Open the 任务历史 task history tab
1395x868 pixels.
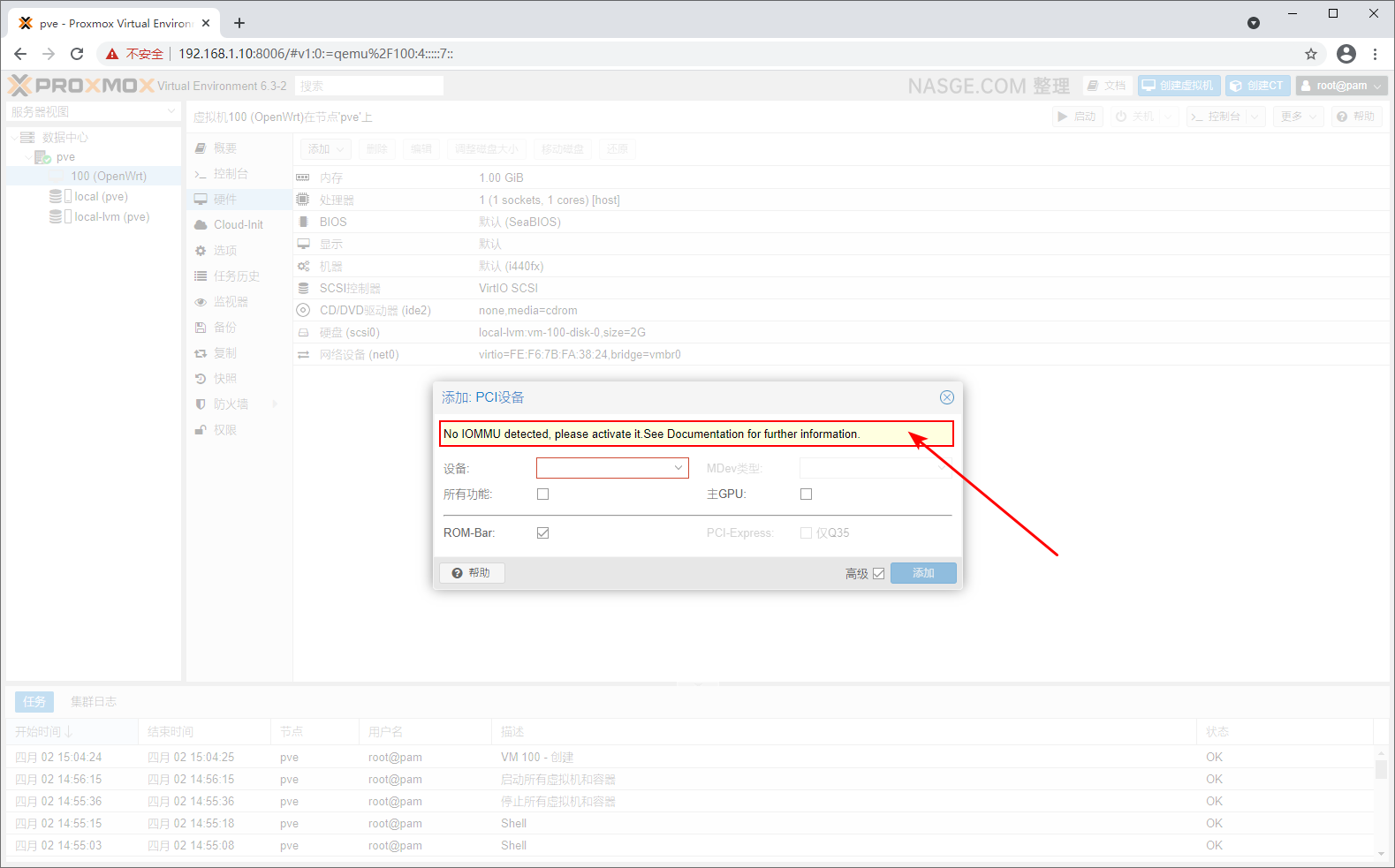pos(239,276)
